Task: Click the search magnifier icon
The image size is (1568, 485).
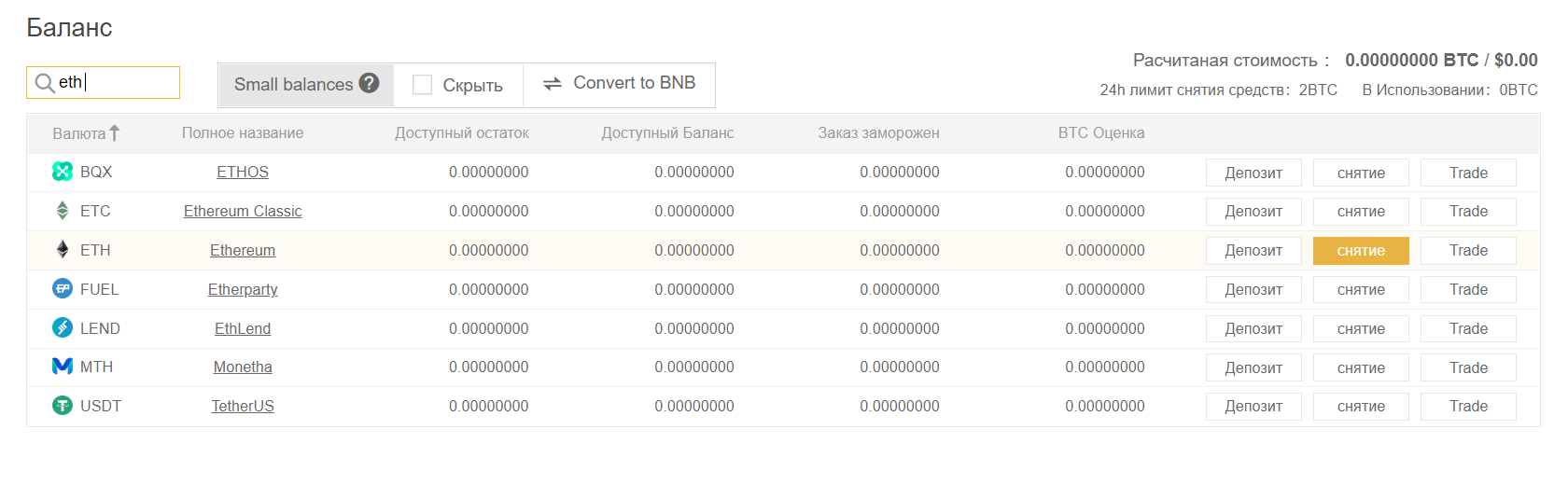Action: (45, 83)
